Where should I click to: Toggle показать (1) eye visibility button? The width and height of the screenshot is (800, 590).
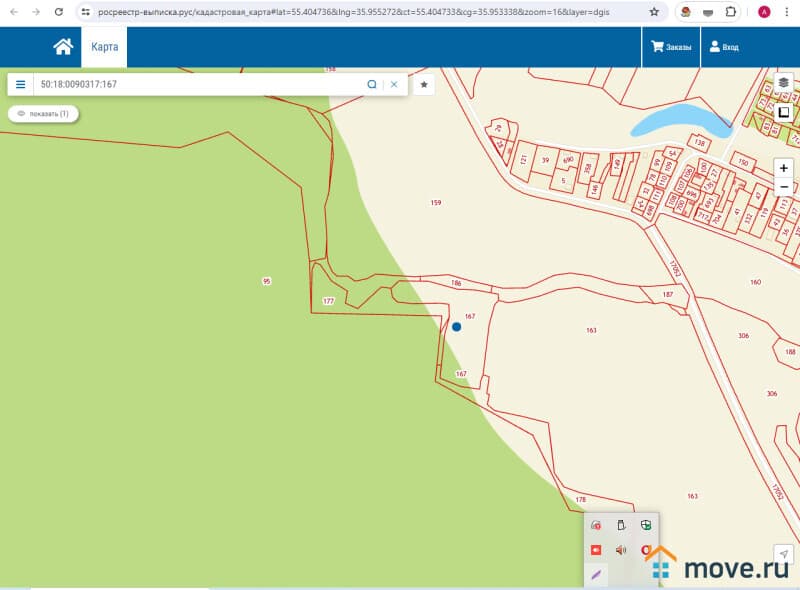pyautogui.click(x=43, y=114)
